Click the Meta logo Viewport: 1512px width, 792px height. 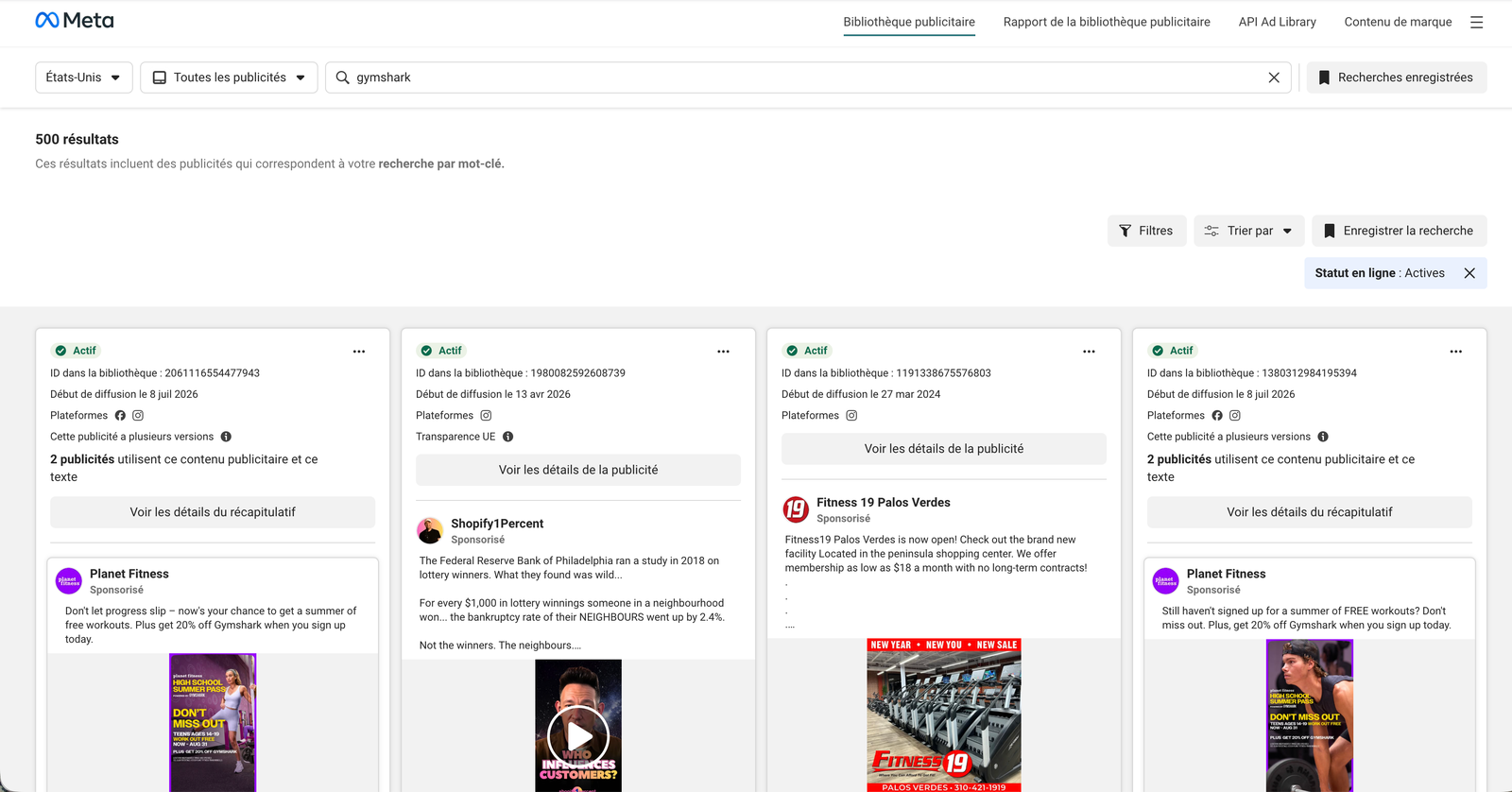tap(75, 20)
